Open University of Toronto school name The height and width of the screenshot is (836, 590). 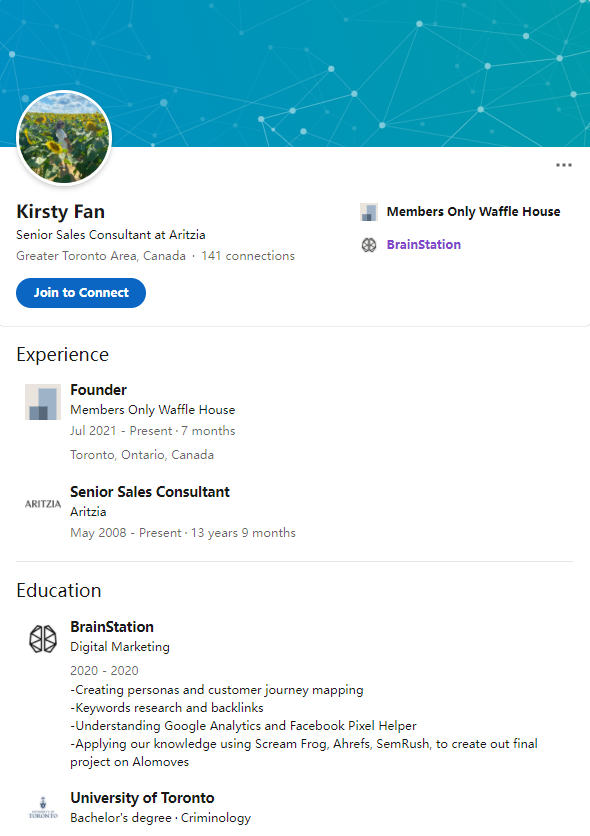point(142,798)
